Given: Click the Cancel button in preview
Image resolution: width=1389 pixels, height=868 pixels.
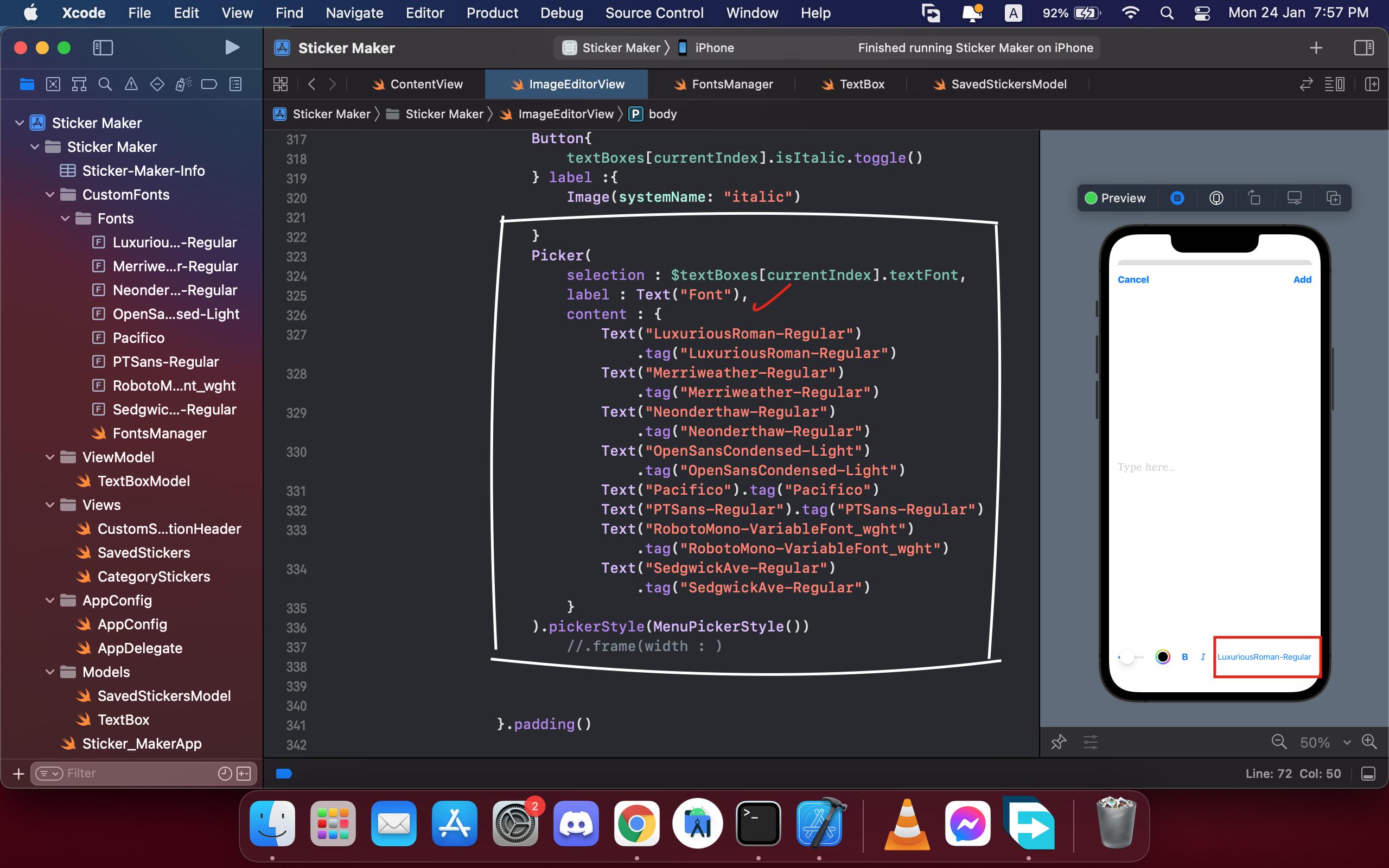Looking at the screenshot, I should point(1133,279).
